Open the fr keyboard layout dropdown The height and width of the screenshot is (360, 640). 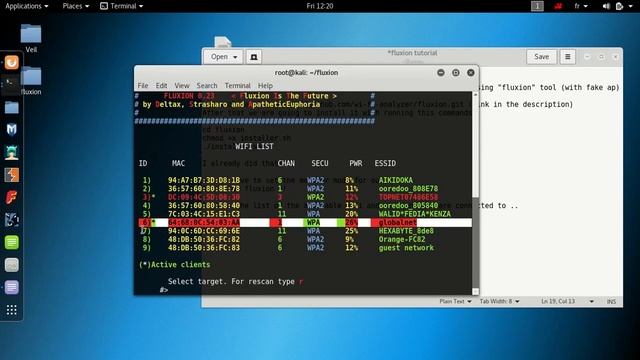[581, 6]
